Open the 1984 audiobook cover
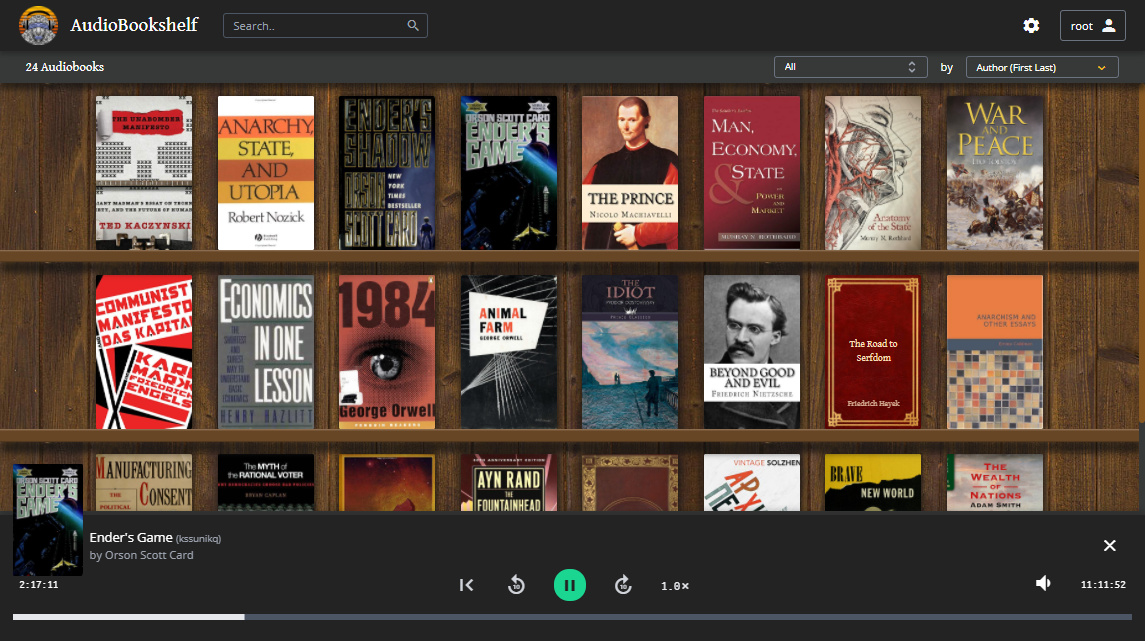This screenshot has height=641, width=1145. (x=387, y=352)
